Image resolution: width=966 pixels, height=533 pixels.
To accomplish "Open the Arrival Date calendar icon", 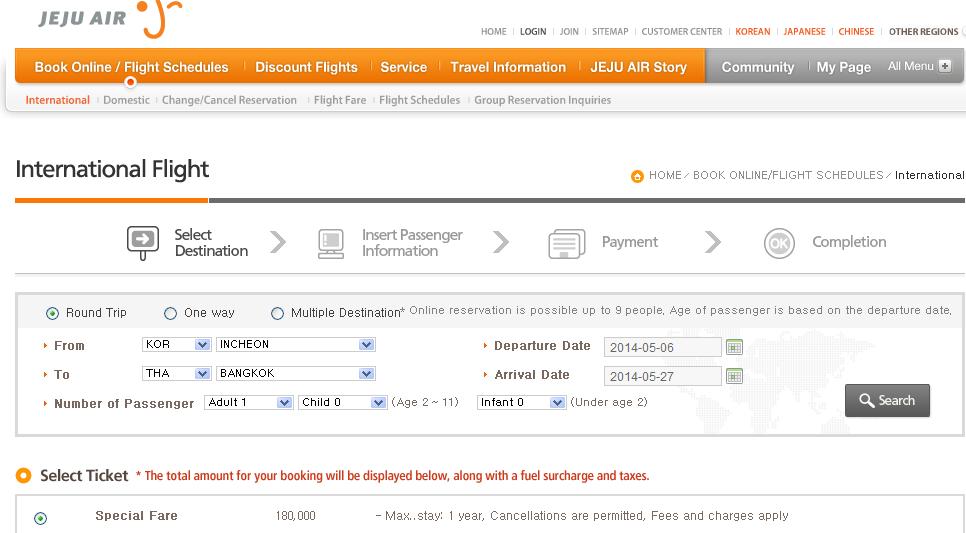I will pyautogui.click(x=734, y=376).
